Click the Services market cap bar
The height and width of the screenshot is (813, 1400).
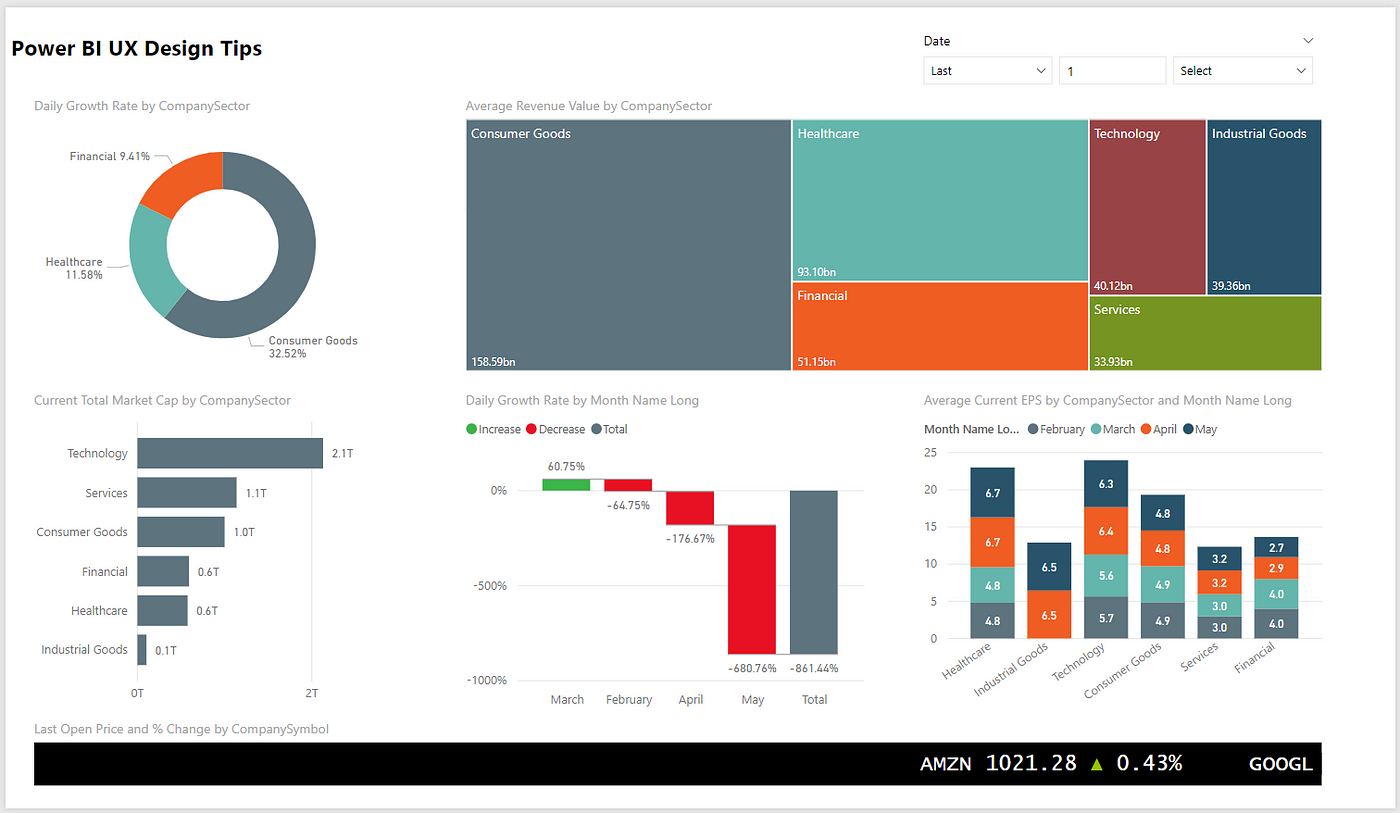tap(187, 492)
